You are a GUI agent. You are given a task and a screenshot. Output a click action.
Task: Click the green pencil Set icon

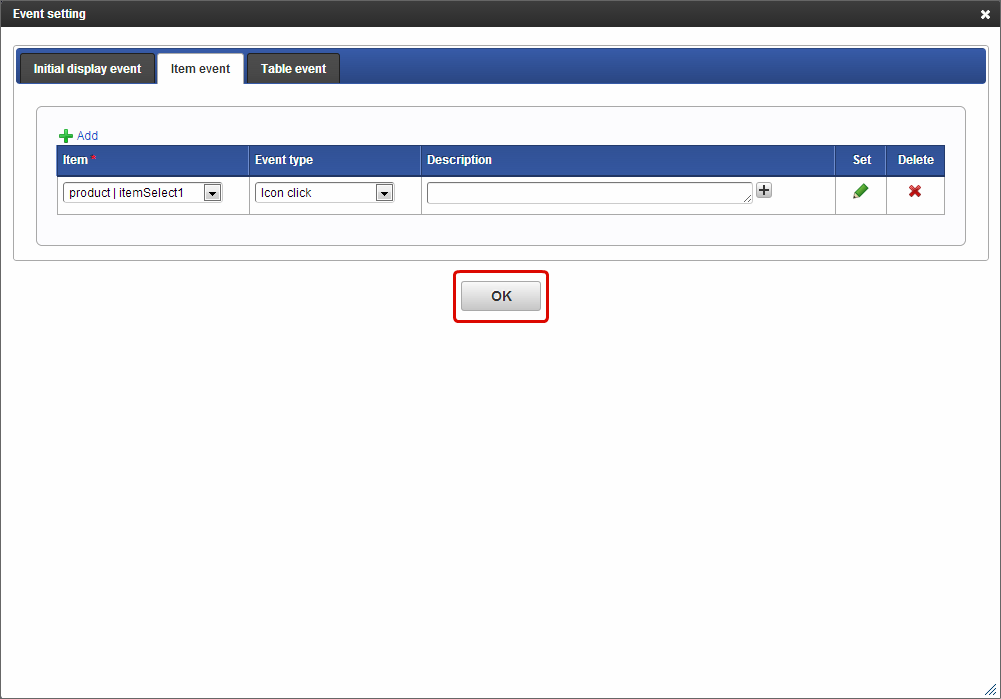click(x=861, y=192)
